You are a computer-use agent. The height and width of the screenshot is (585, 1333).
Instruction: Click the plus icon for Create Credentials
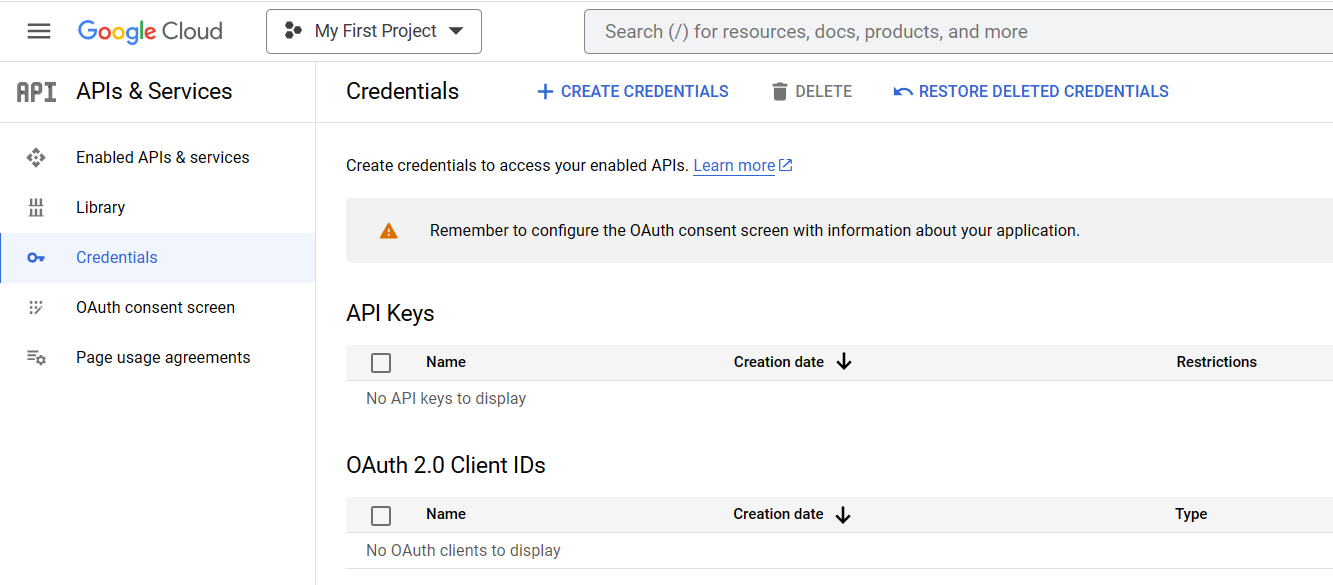545,92
